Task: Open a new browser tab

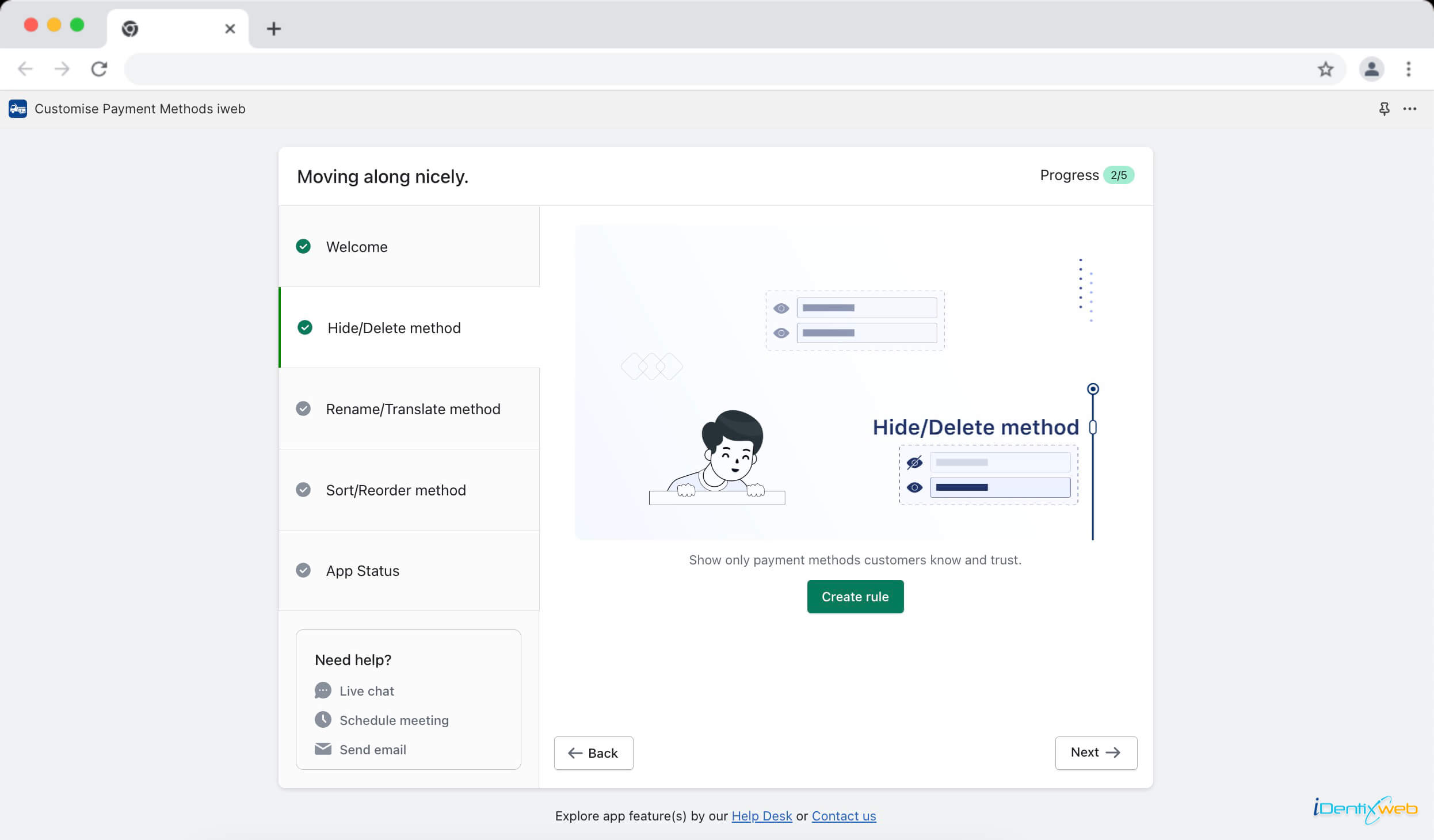Action: [274, 29]
